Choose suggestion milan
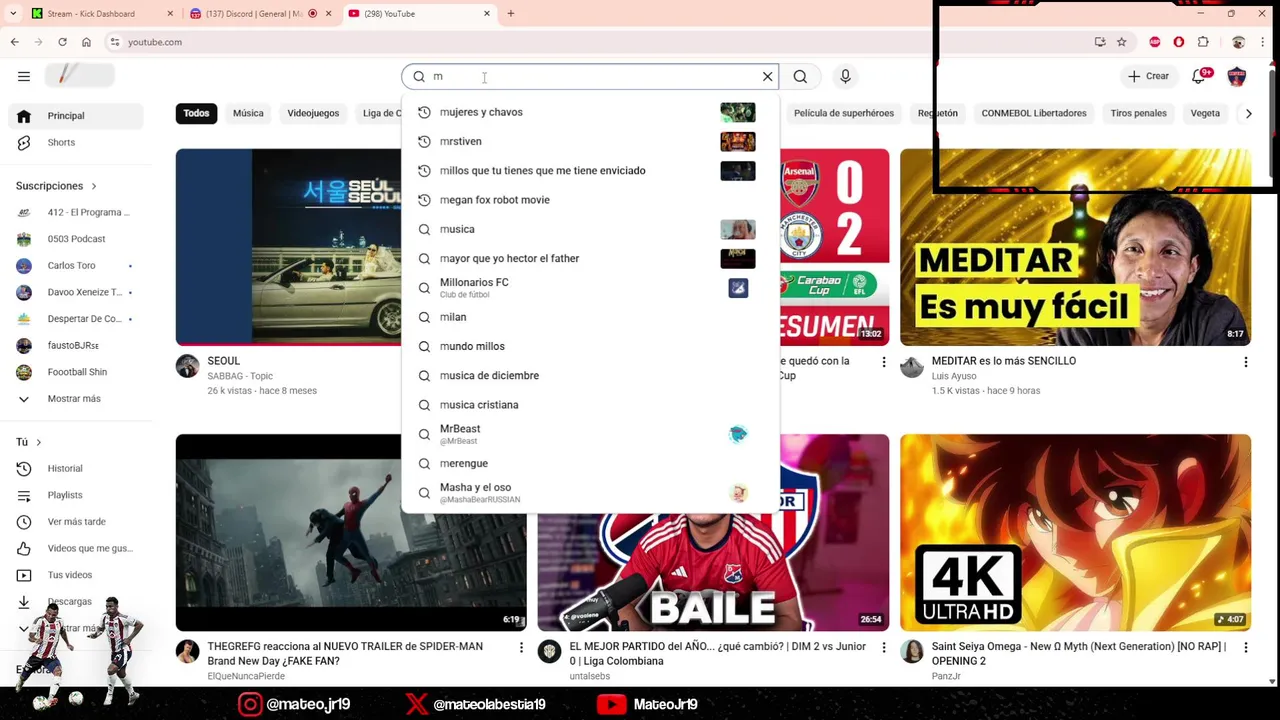The width and height of the screenshot is (1280, 720). (590, 317)
